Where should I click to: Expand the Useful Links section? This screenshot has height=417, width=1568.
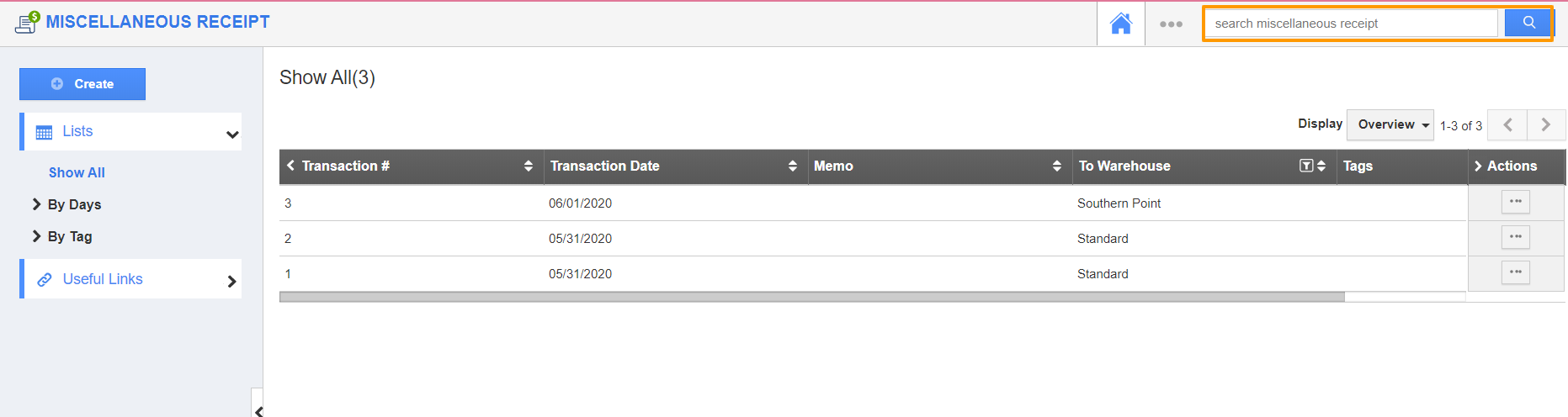pos(231,281)
